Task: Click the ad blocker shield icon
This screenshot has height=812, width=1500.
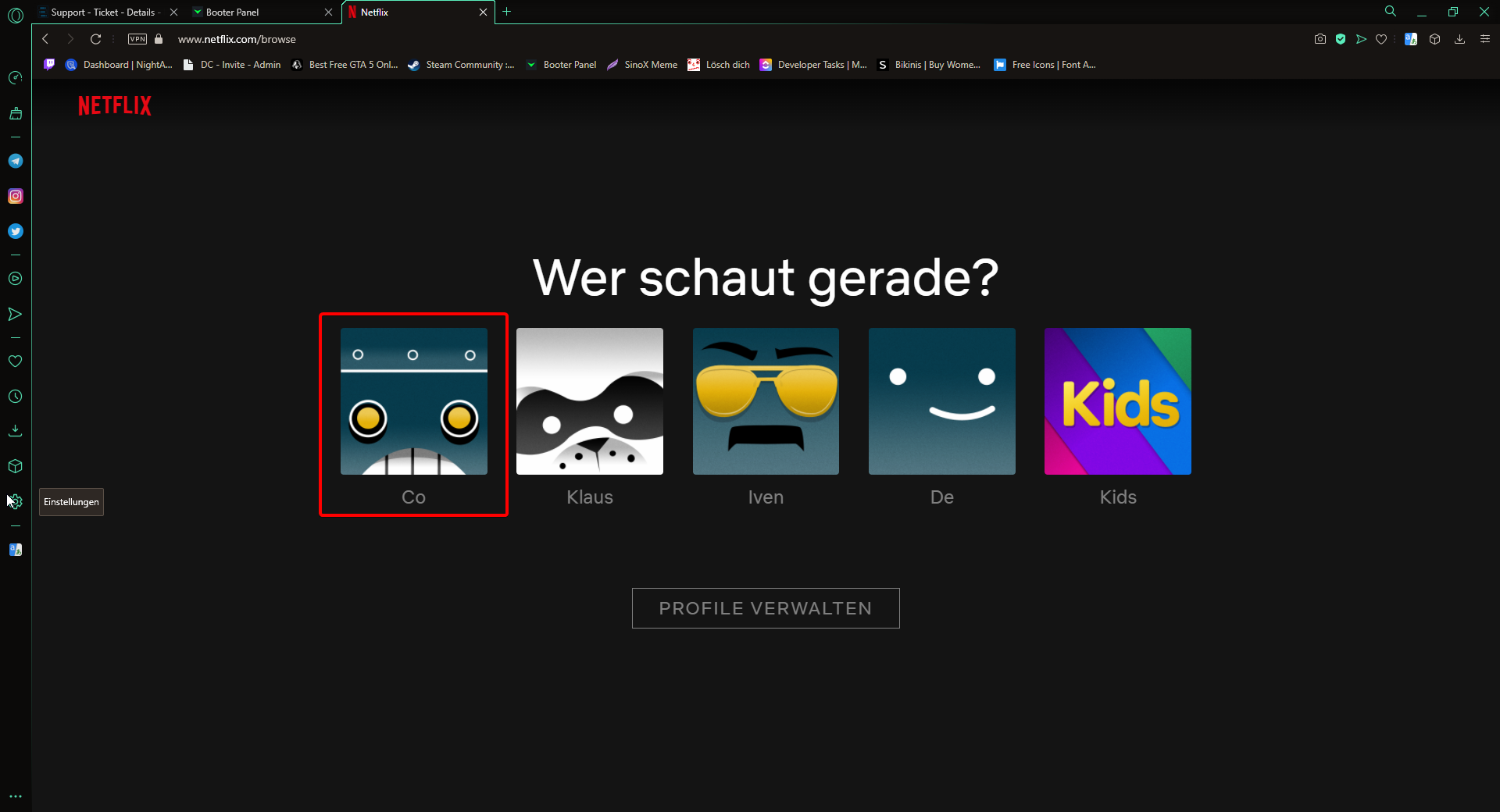Action: (1341, 39)
